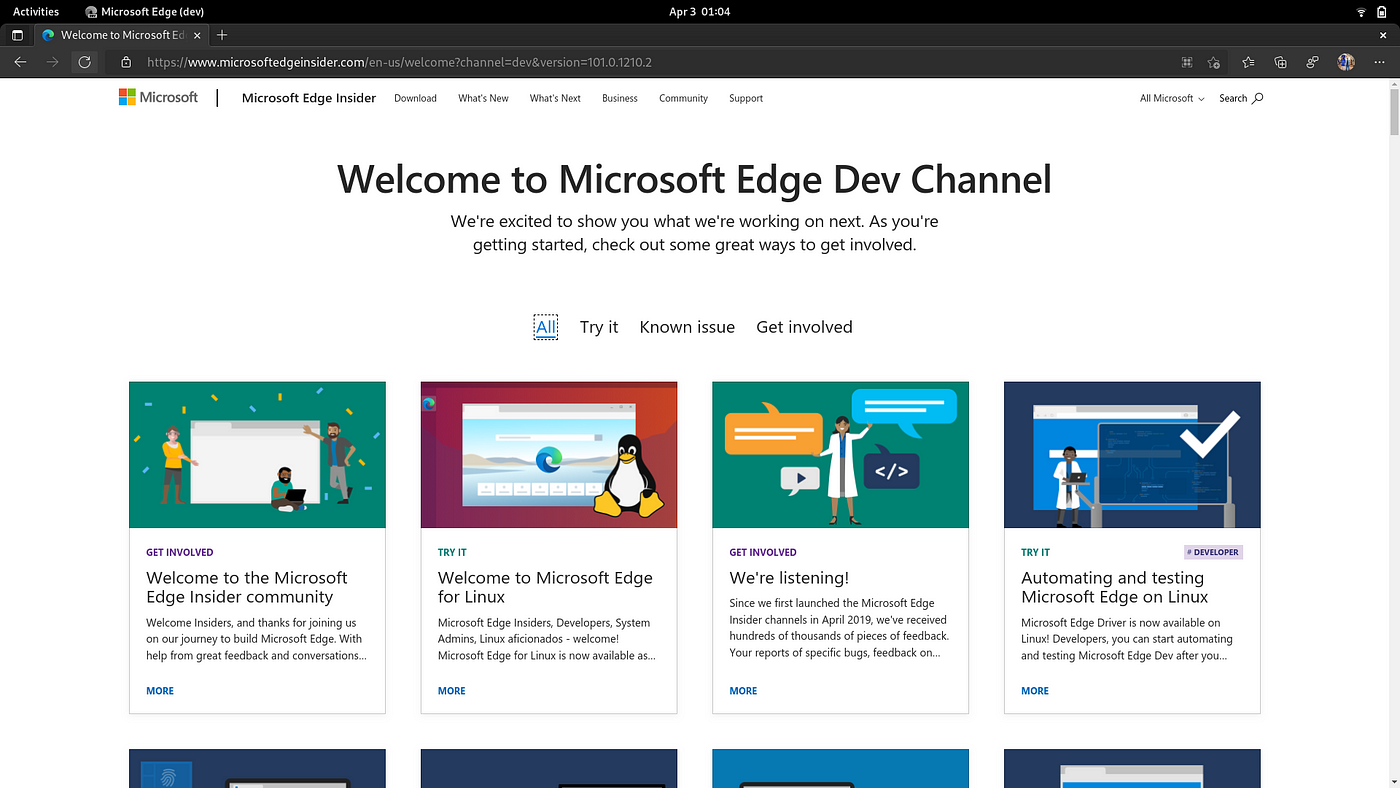Click MORE on the Edge for Linux card

452,691
